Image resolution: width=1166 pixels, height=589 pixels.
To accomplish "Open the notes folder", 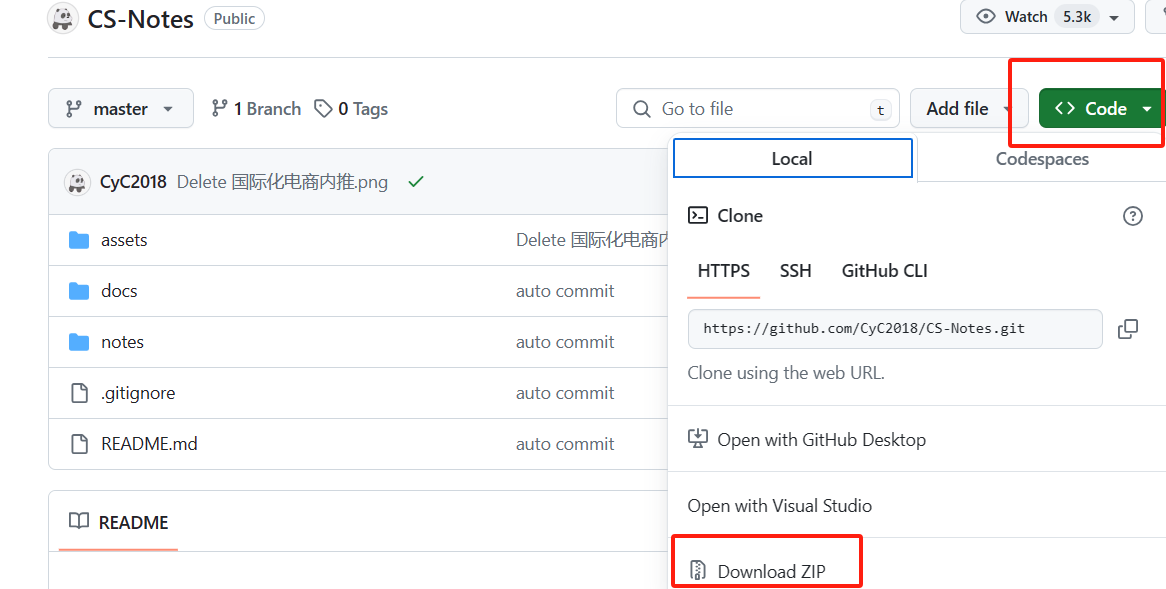I will (123, 342).
